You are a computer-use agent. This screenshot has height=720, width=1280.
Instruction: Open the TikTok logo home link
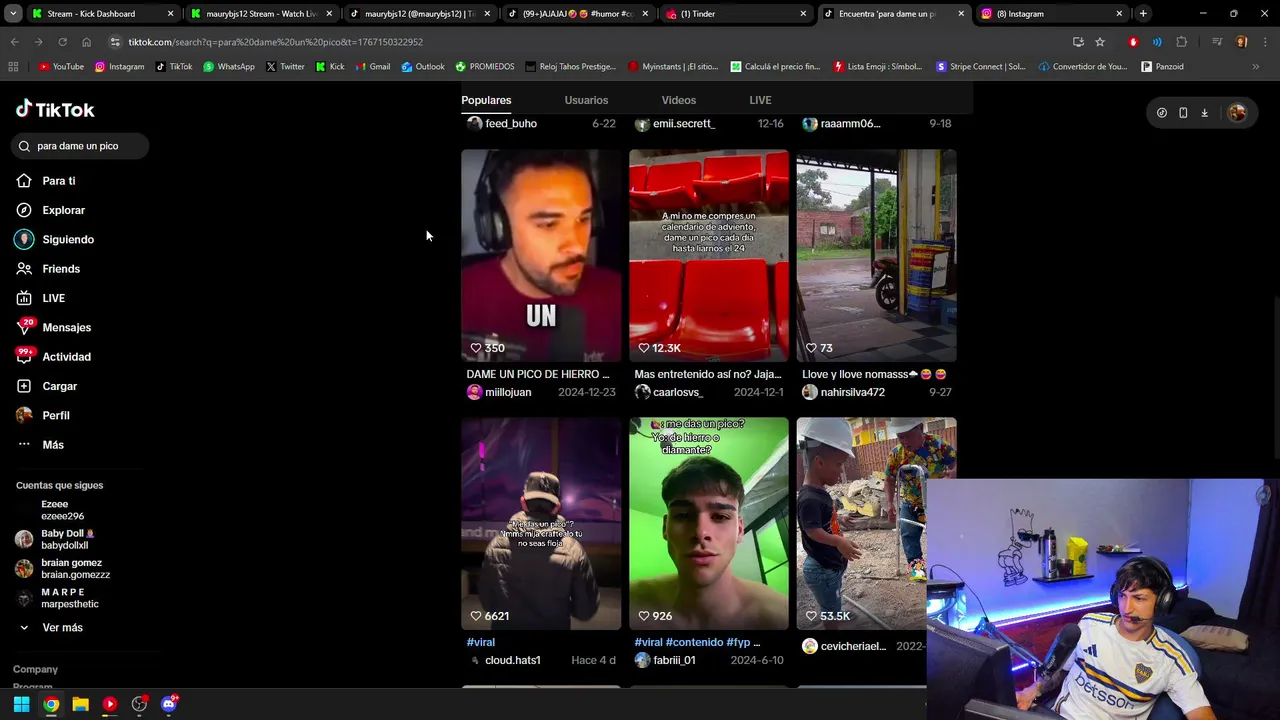coord(55,110)
